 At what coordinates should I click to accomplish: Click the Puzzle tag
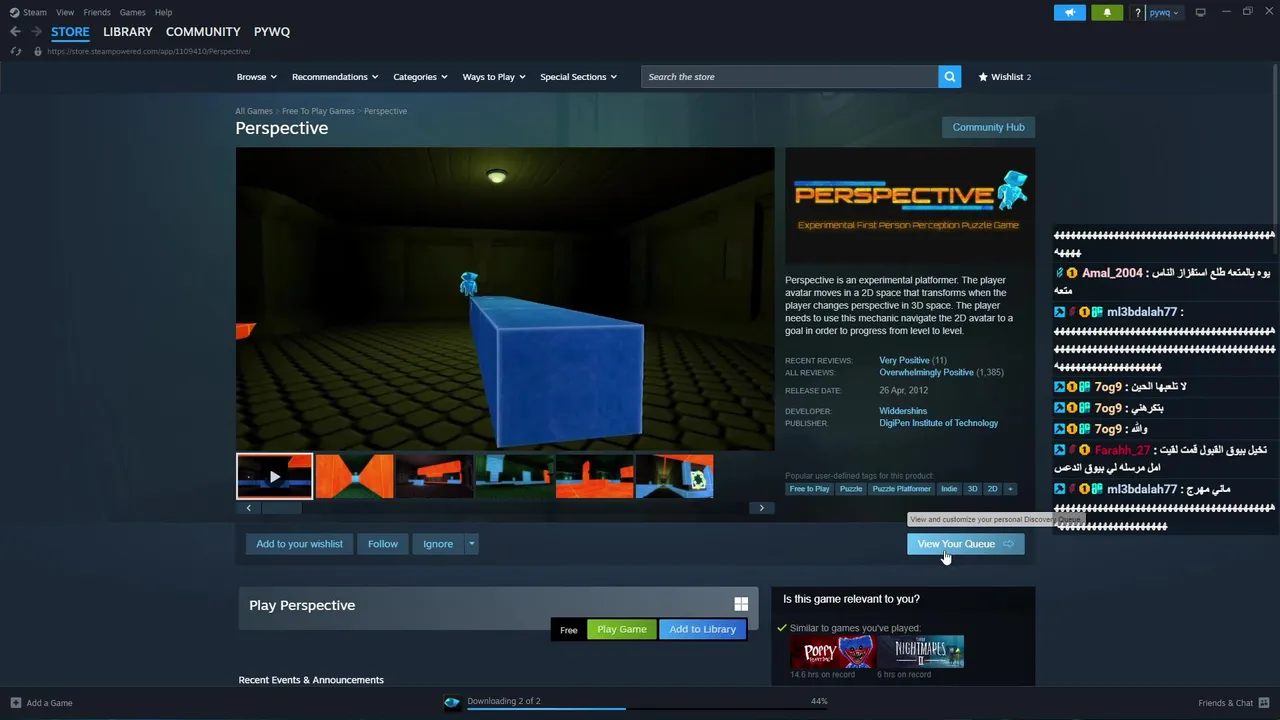[x=851, y=489]
